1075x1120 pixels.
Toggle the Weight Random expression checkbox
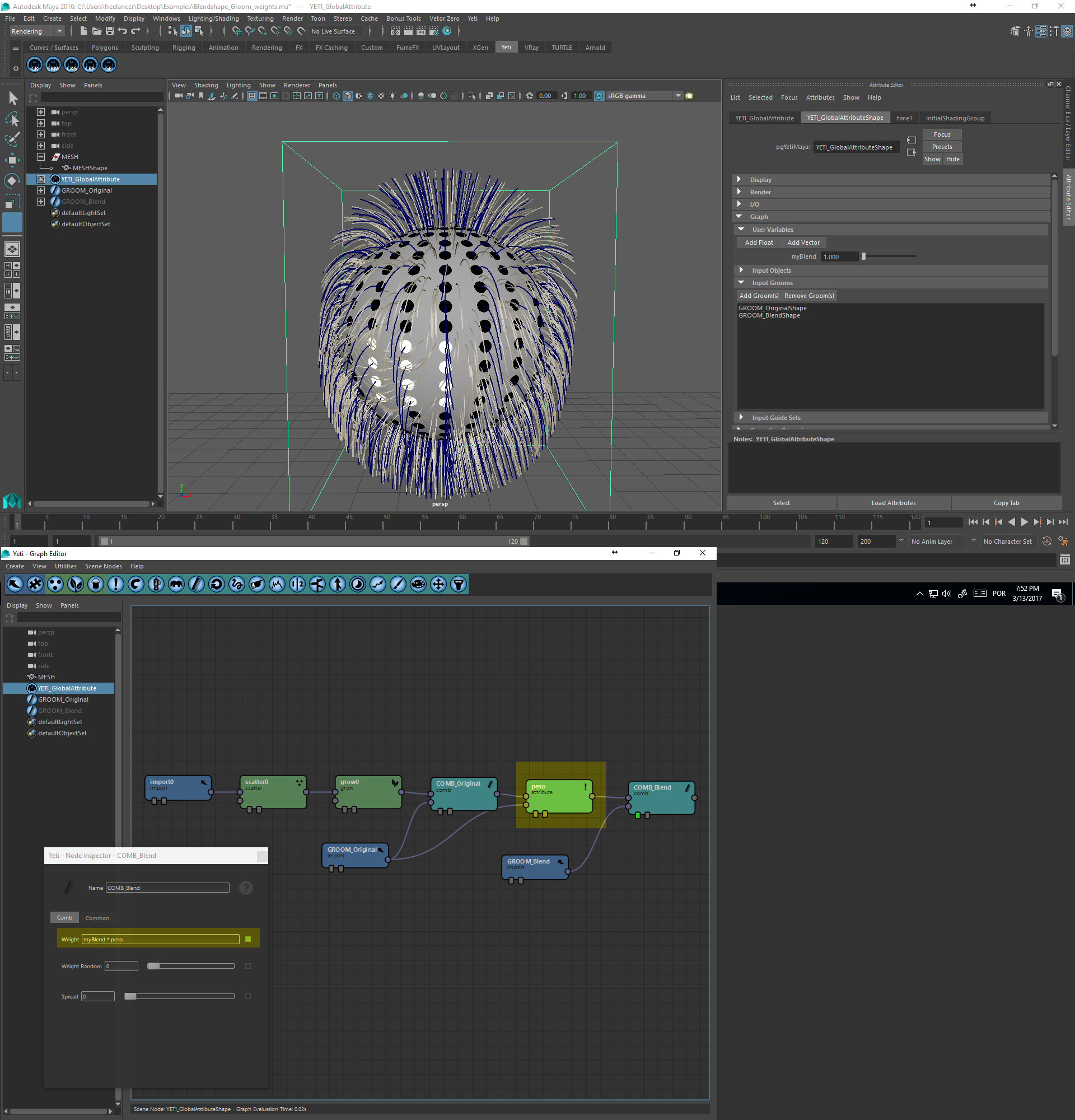(248, 965)
